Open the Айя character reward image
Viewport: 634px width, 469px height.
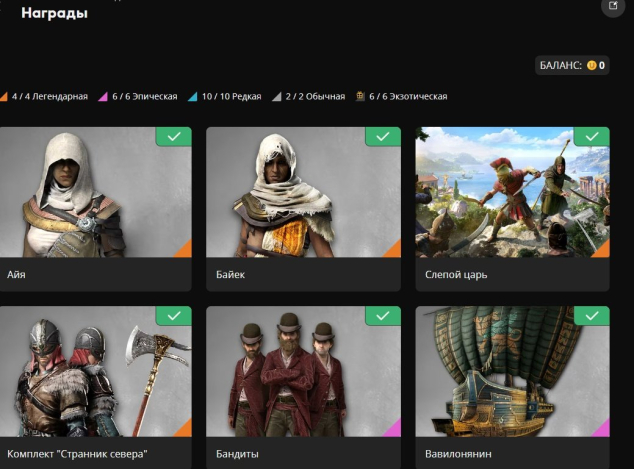pos(90,195)
